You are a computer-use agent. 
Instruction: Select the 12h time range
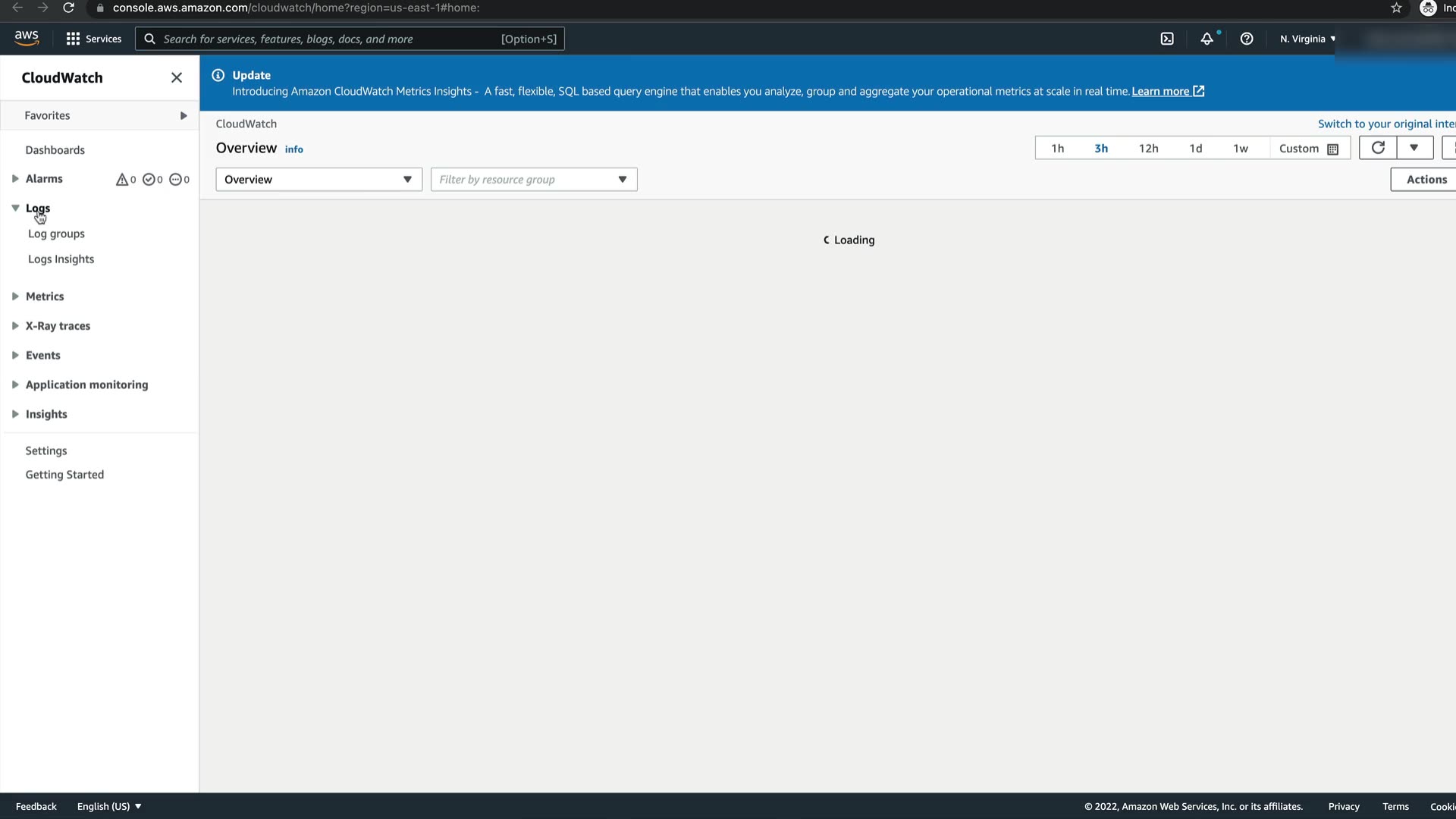click(1148, 149)
